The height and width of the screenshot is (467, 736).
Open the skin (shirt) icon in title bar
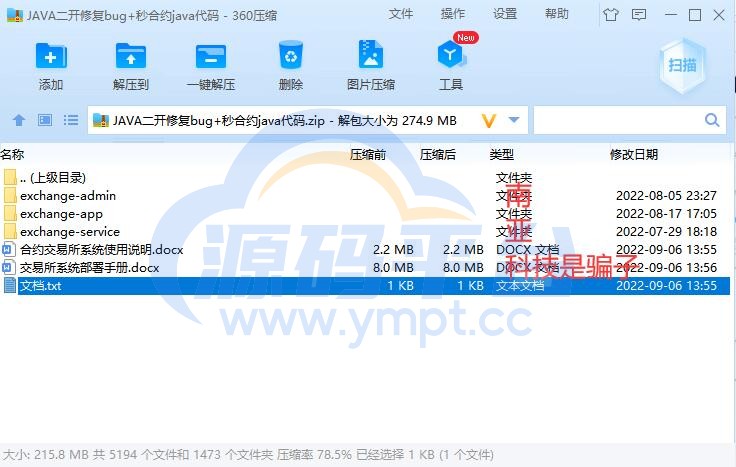pos(611,15)
